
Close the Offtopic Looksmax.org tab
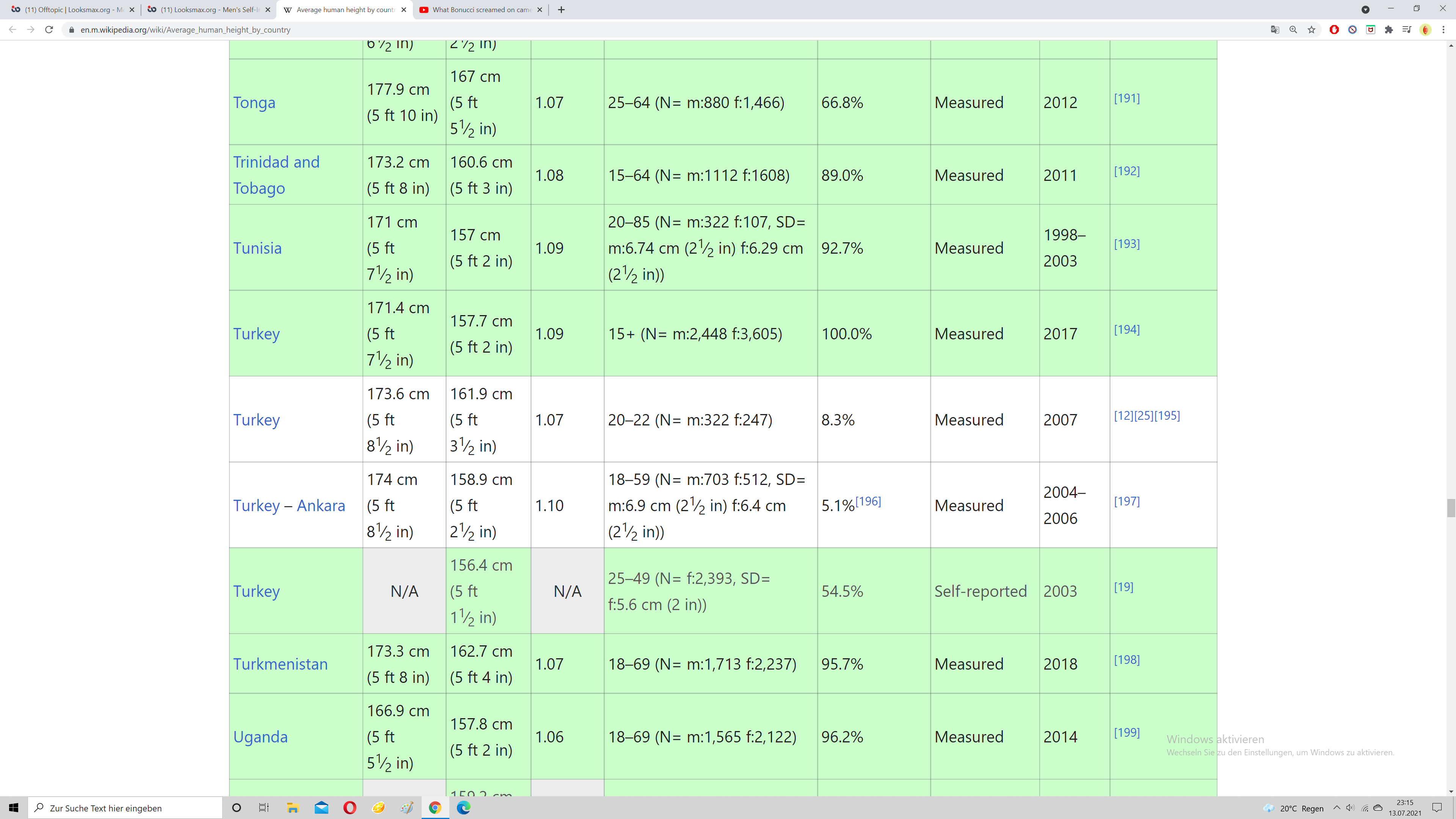pyautogui.click(x=132, y=9)
